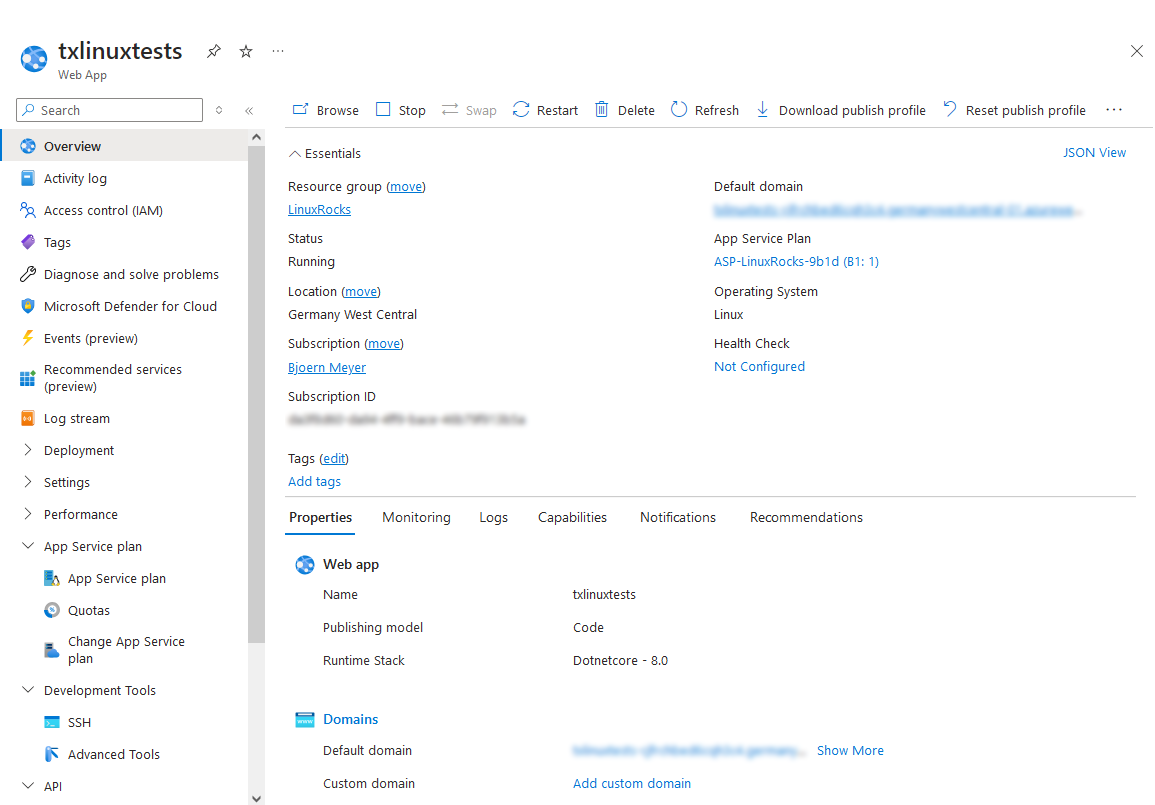Open Advanced Tools in the sidebar

pos(112,754)
